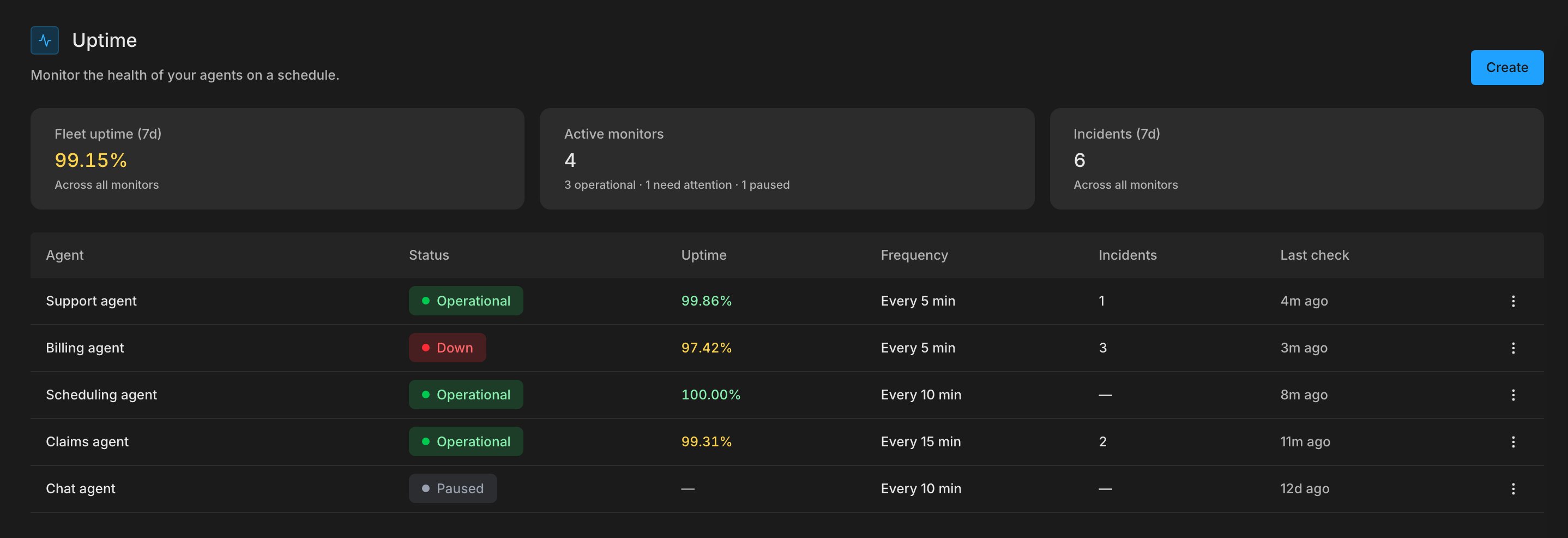
Task: Select the Active monitors card
Action: [786, 159]
